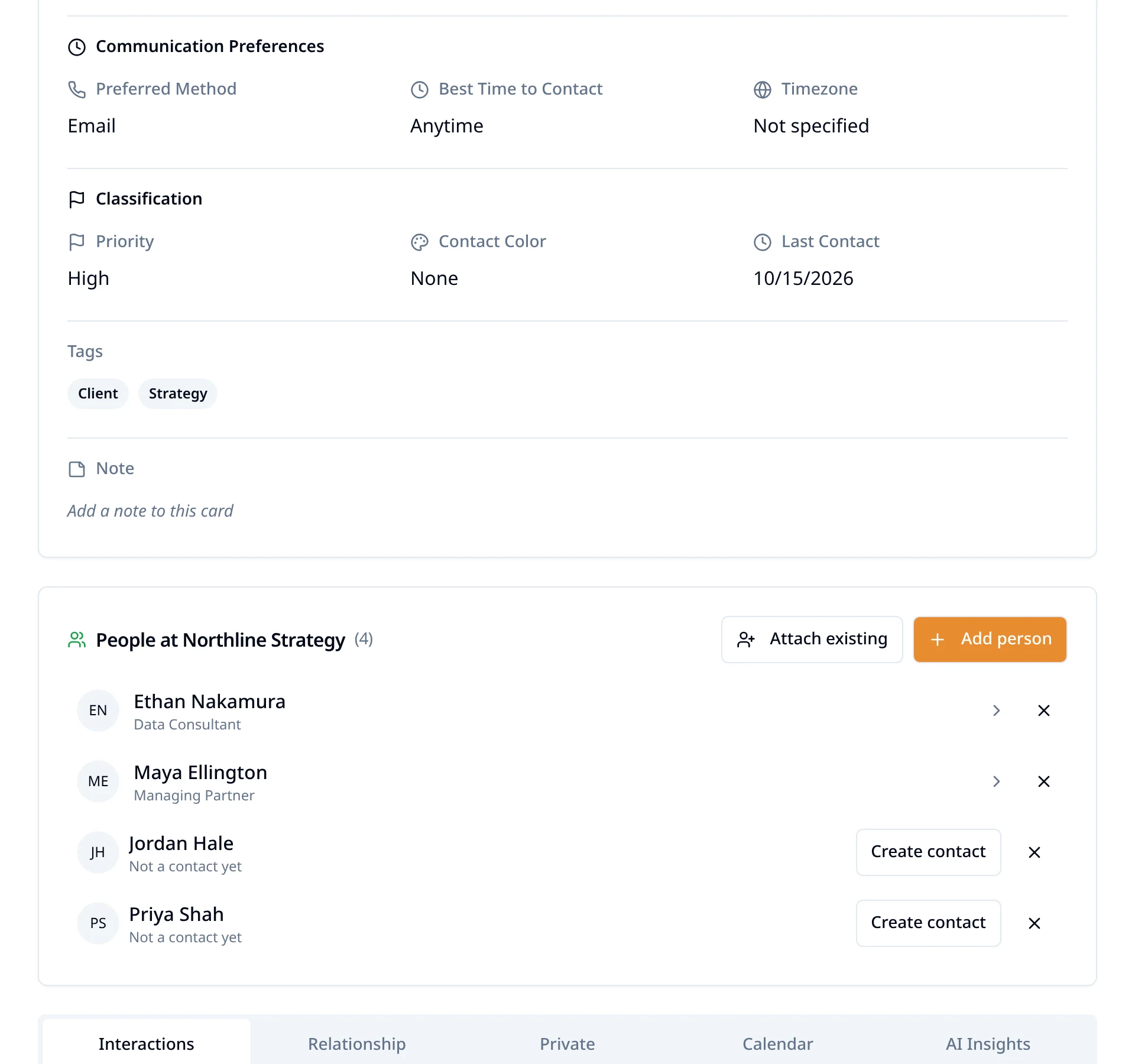Click the Best Time to Contact clock icon
This screenshot has width=1135, height=1064.
tap(420, 89)
